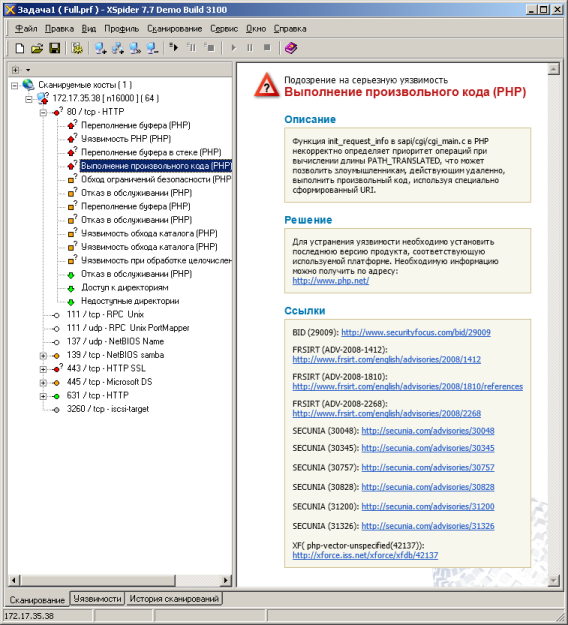The width and height of the screenshot is (568, 625).
Task: Switch to the Уязвимости tab
Action: (x=97, y=599)
